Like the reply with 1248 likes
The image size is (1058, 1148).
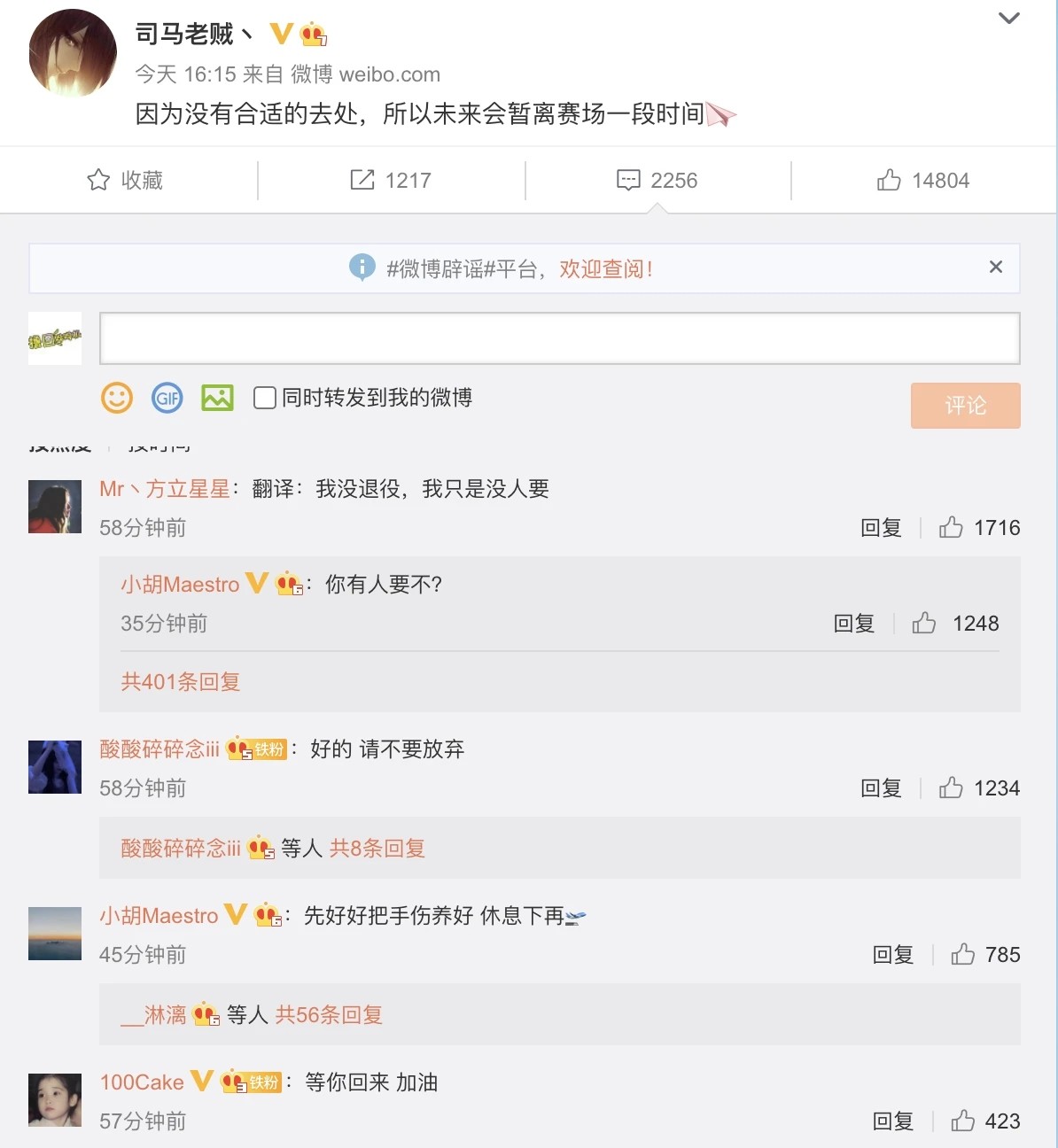pyautogui.click(x=924, y=624)
